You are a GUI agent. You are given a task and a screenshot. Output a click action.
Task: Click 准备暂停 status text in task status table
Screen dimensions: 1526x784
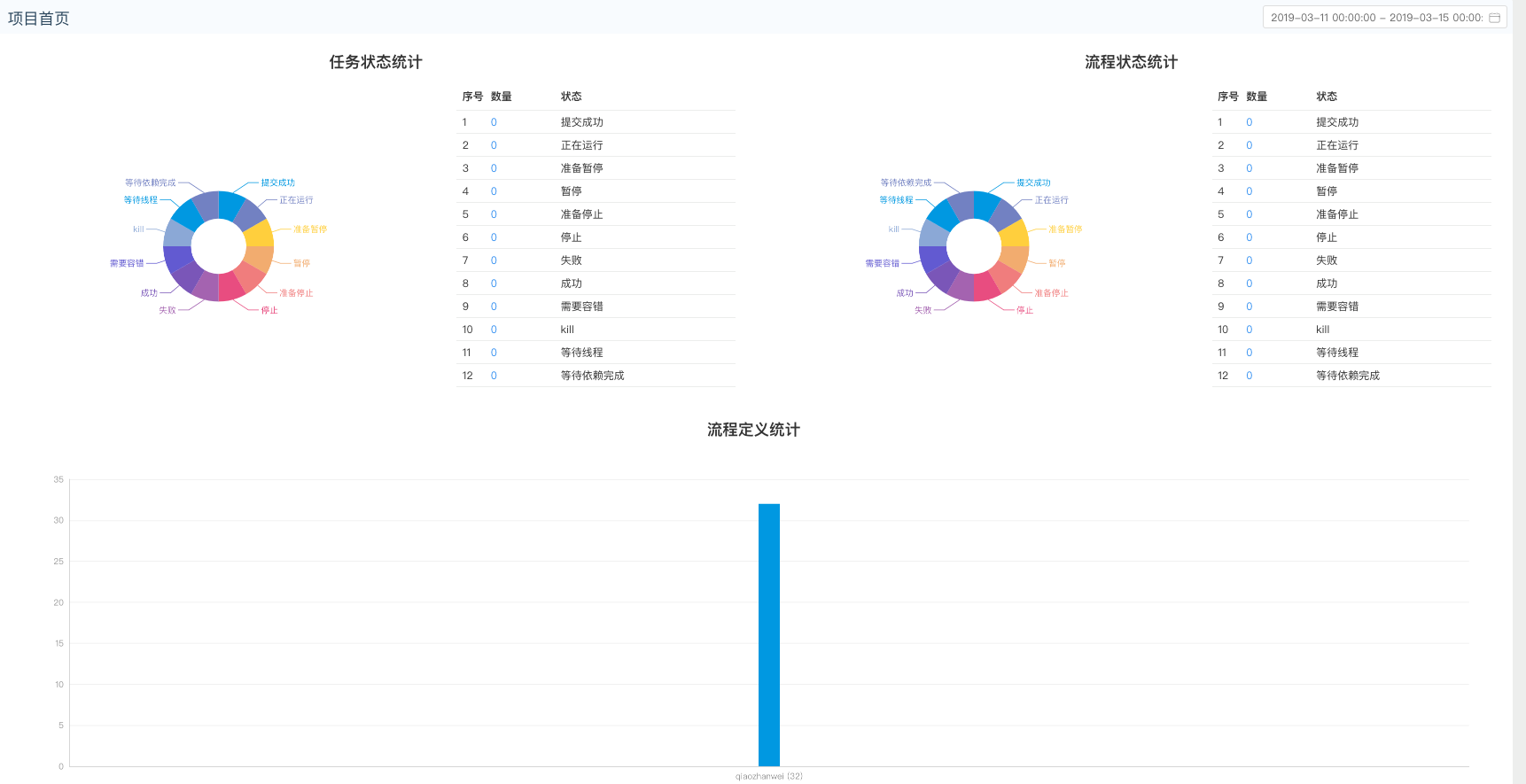point(582,168)
